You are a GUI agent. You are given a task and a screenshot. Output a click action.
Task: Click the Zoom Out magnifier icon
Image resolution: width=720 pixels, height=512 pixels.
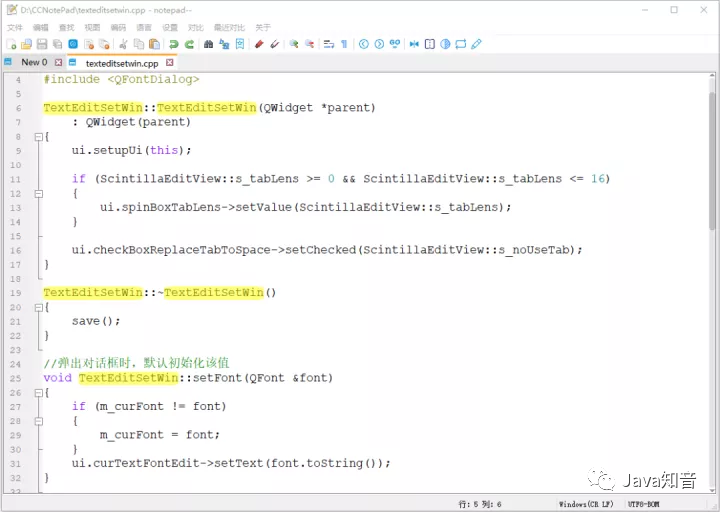coord(309,44)
